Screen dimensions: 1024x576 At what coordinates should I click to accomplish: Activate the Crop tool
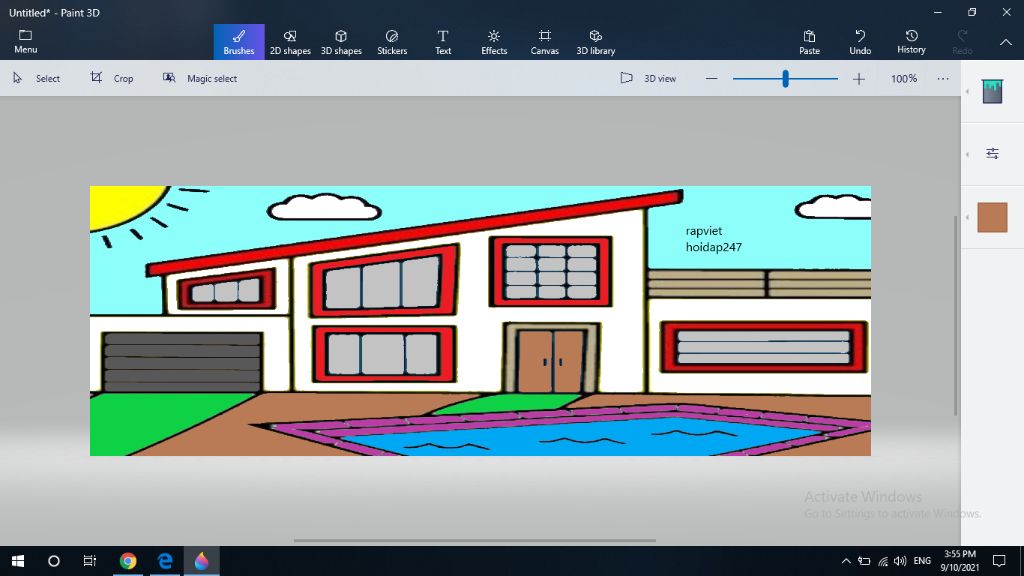tap(112, 78)
